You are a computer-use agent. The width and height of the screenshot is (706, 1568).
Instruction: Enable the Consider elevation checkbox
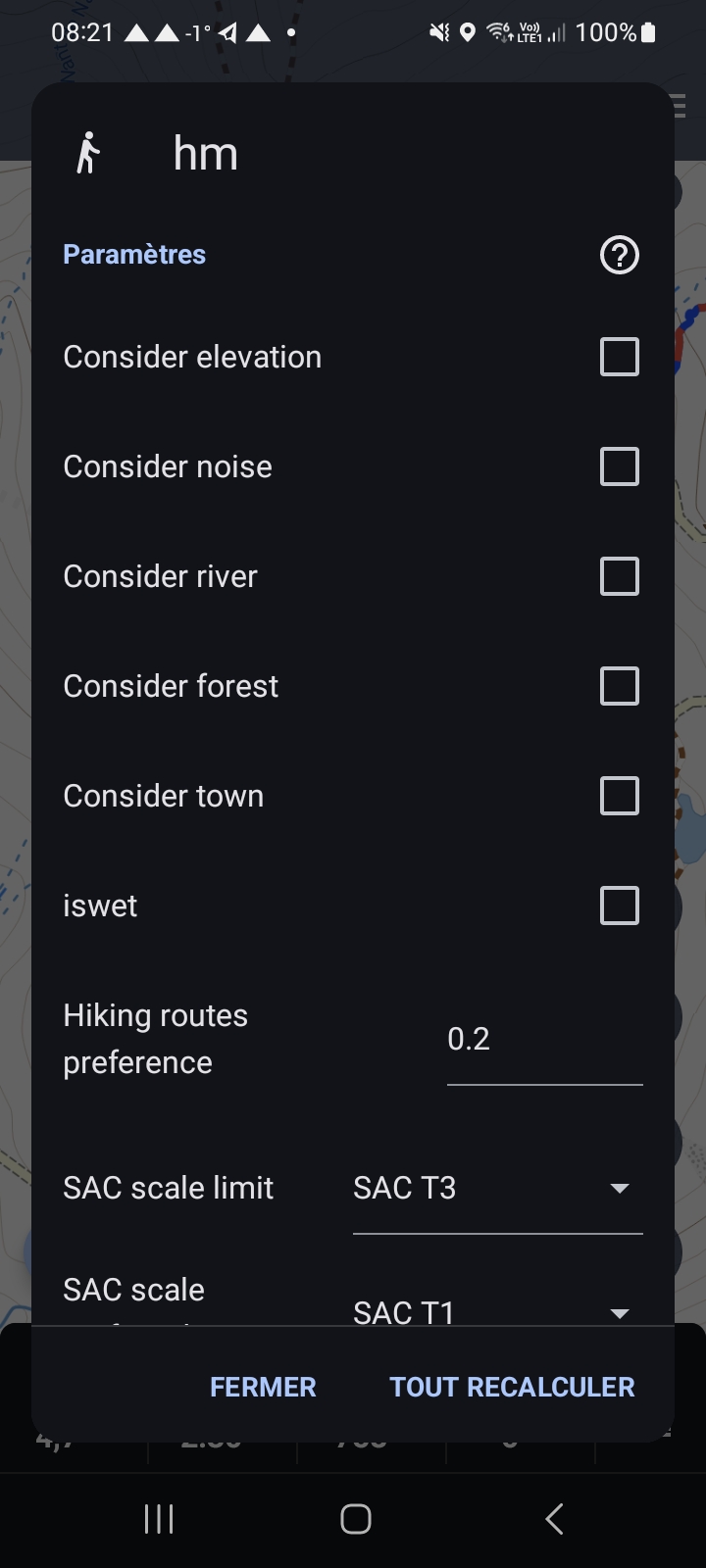[x=619, y=357]
